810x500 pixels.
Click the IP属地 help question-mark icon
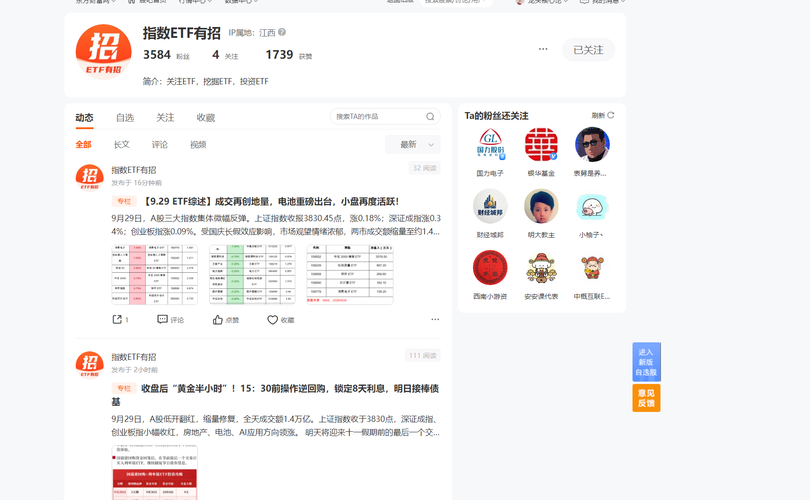pos(282,32)
